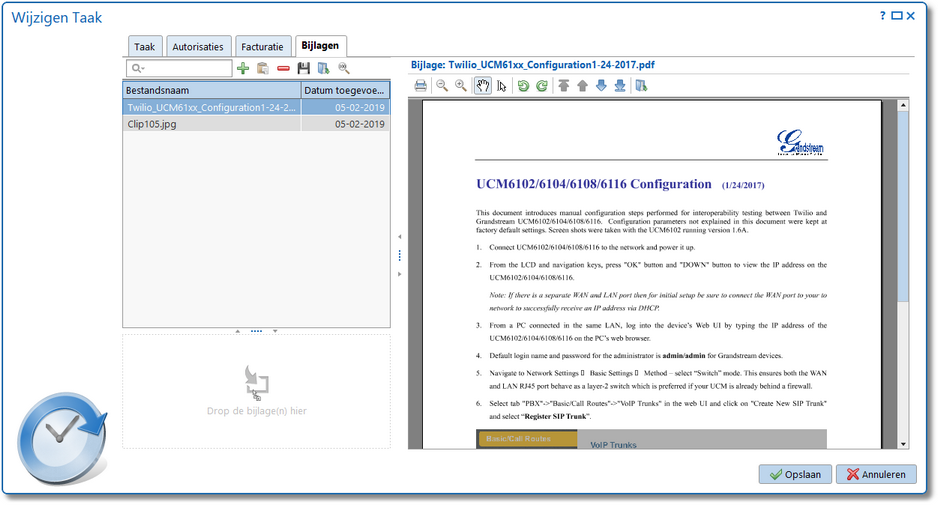Click the 05-02-2019 date for Clip105.jpg
The image size is (938, 505).
[360, 124]
